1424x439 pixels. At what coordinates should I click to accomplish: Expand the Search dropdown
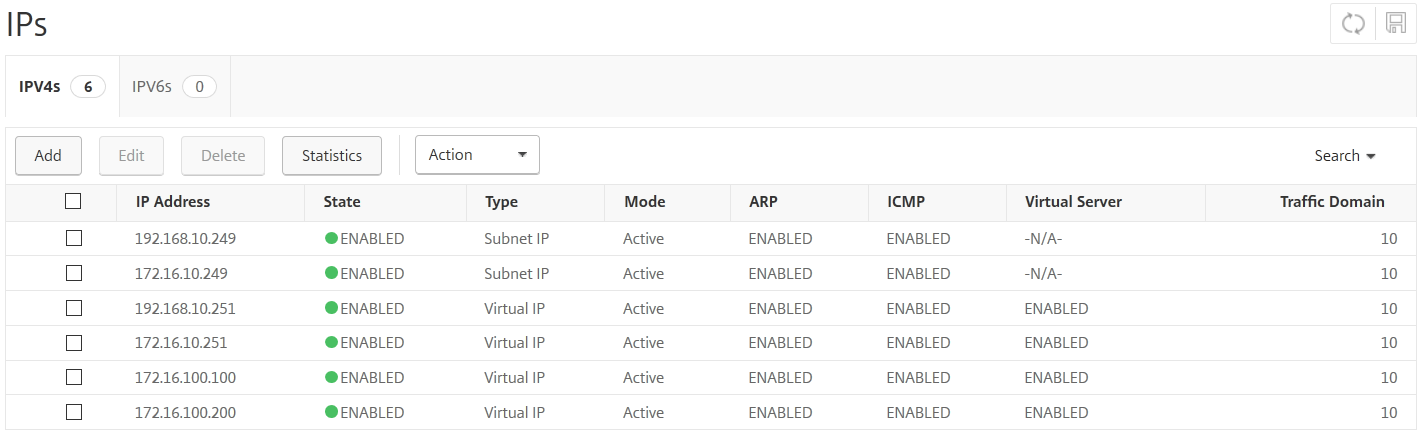[1345, 156]
